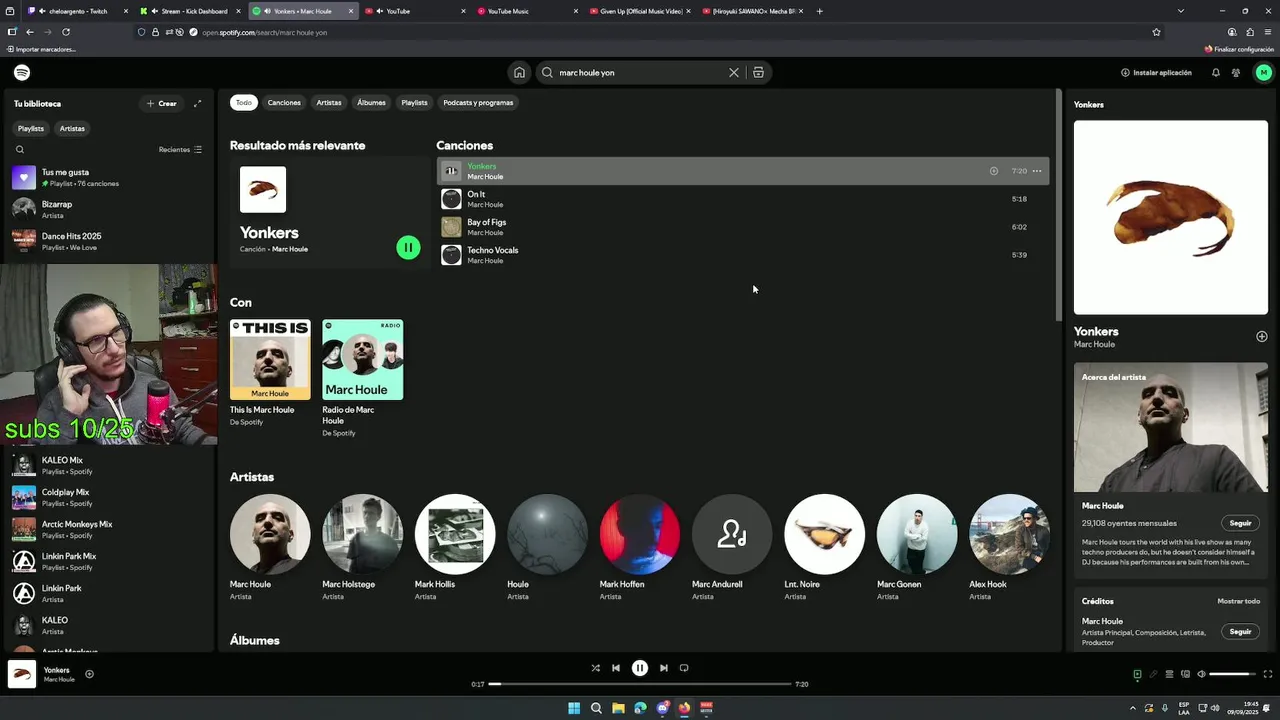Pause Yonkers via the green button on the top result
1280x720 pixels.
click(408, 247)
